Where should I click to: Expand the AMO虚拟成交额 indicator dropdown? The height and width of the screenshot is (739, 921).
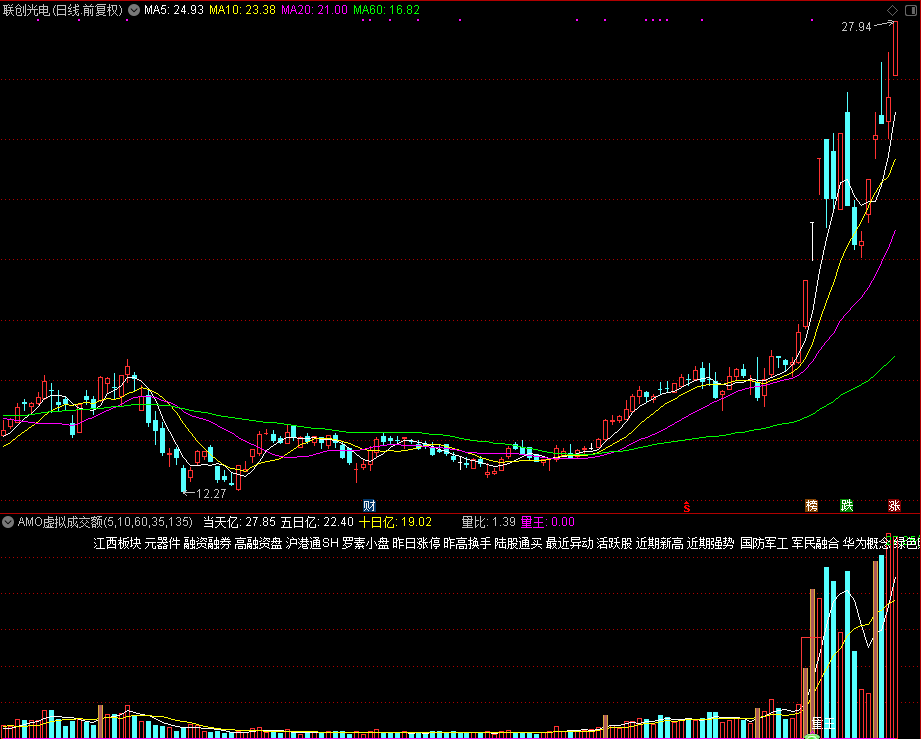(8, 522)
